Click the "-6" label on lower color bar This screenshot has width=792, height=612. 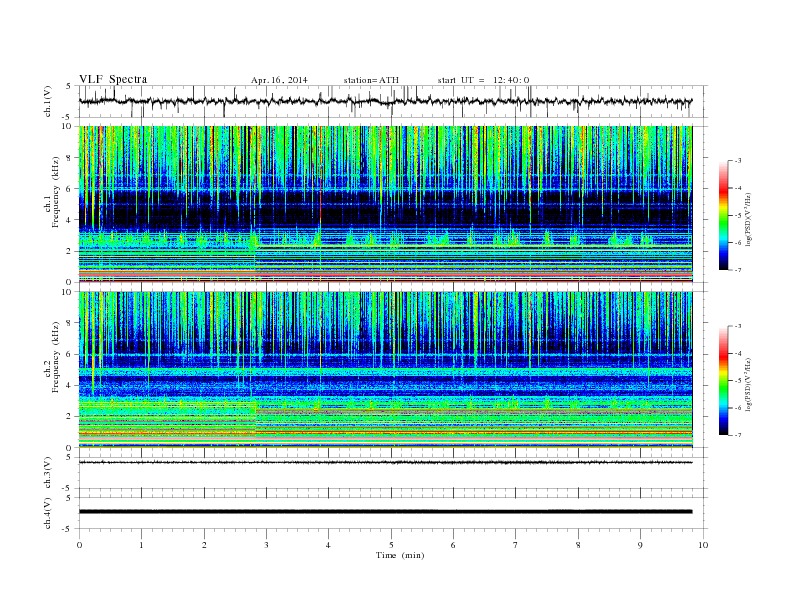738,408
